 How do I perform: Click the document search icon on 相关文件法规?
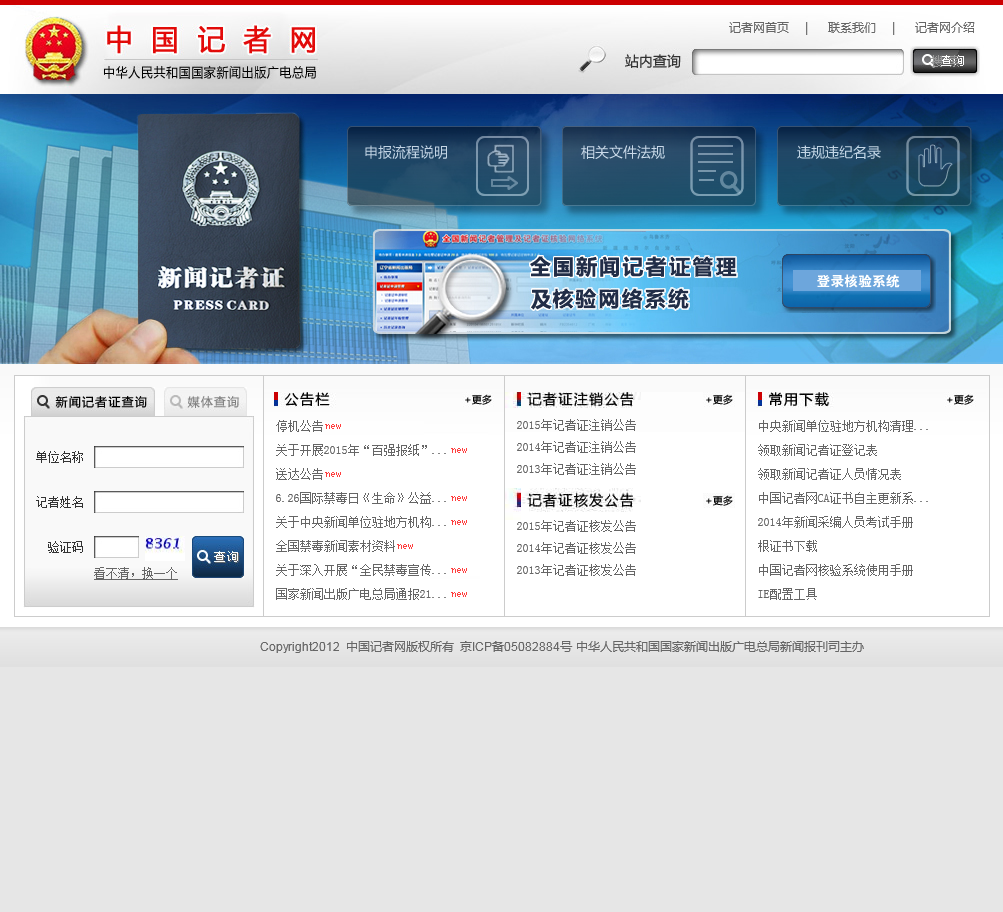pos(717,166)
